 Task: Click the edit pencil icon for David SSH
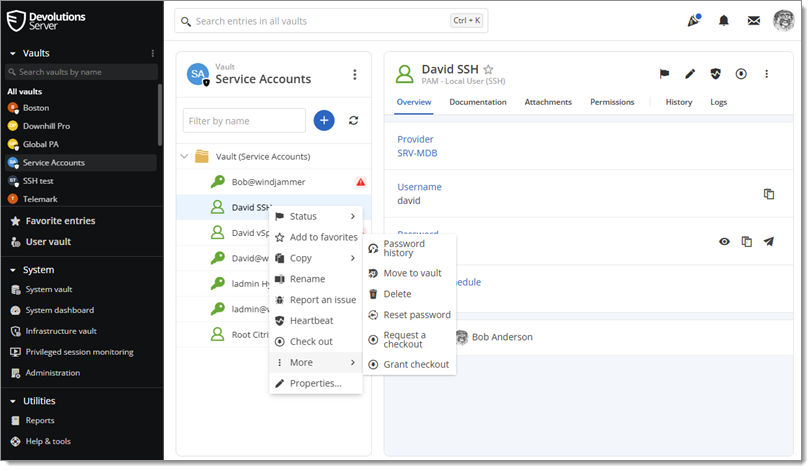(x=690, y=74)
